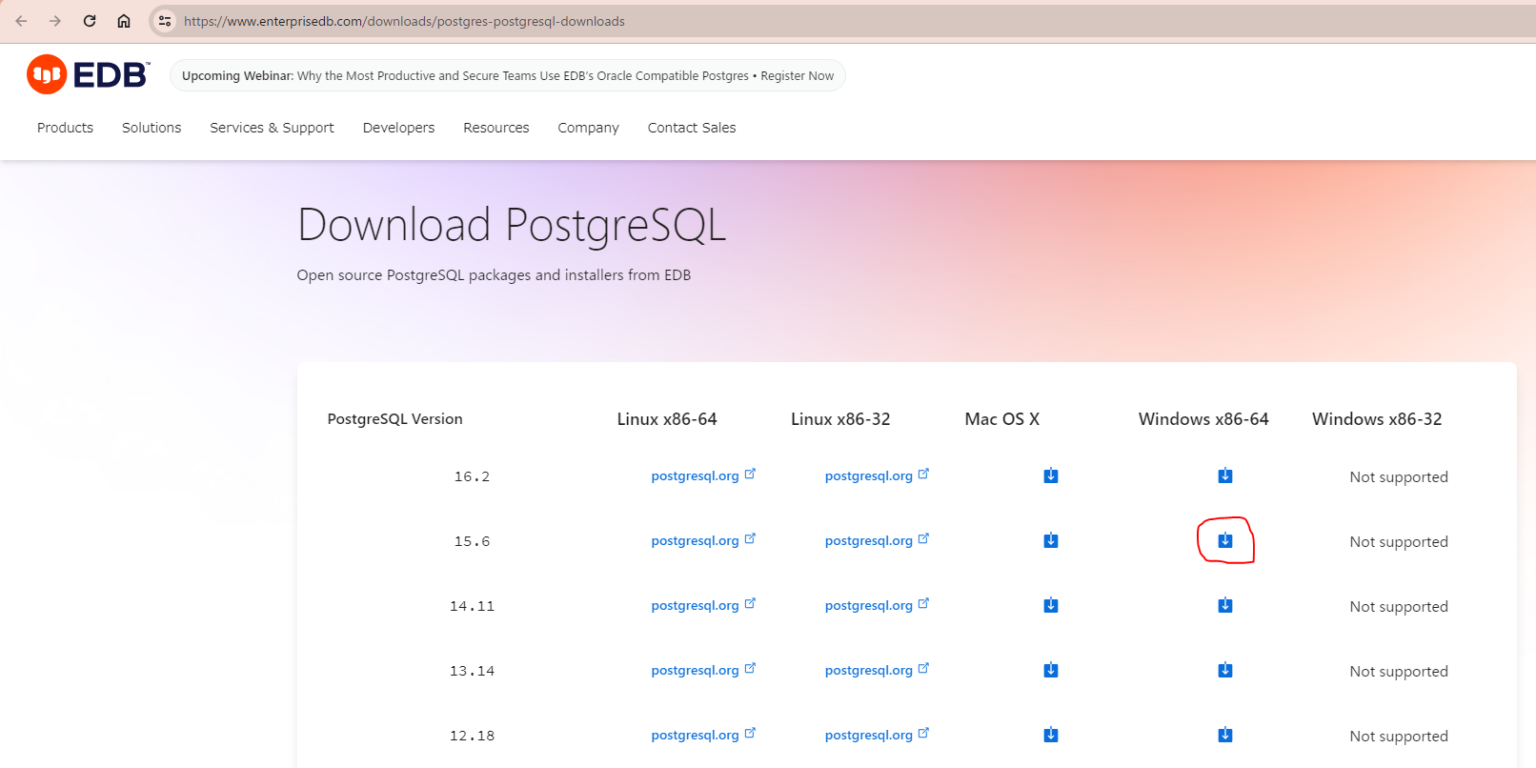Download the Mac OS X installer for 12.18
Image resolution: width=1536 pixels, height=768 pixels.
pyautogui.click(x=1050, y=735)
